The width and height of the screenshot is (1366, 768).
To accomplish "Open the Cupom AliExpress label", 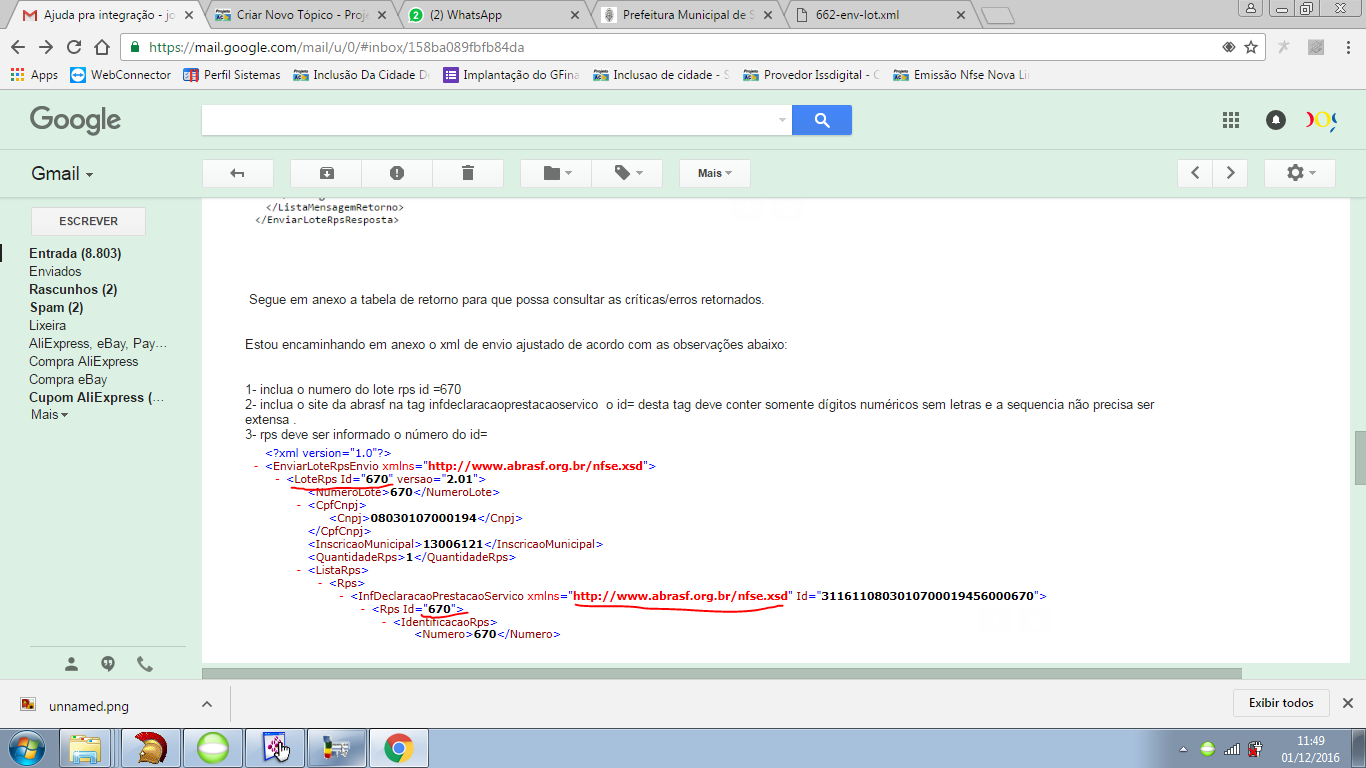I will click(96, 398).
